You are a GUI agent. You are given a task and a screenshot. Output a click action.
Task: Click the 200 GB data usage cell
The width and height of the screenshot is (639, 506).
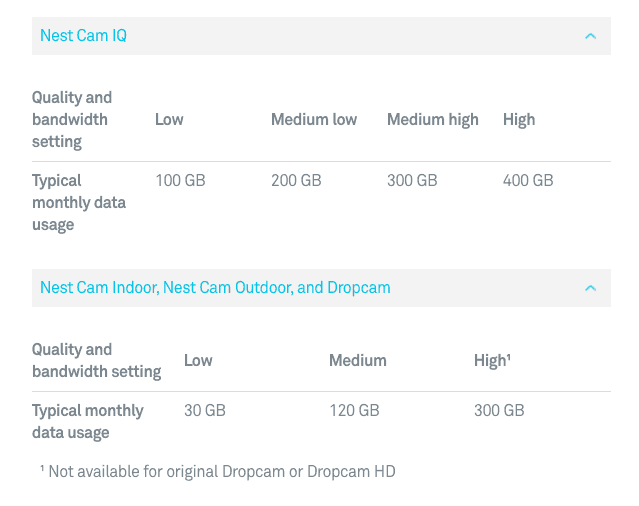pos(296,181)
